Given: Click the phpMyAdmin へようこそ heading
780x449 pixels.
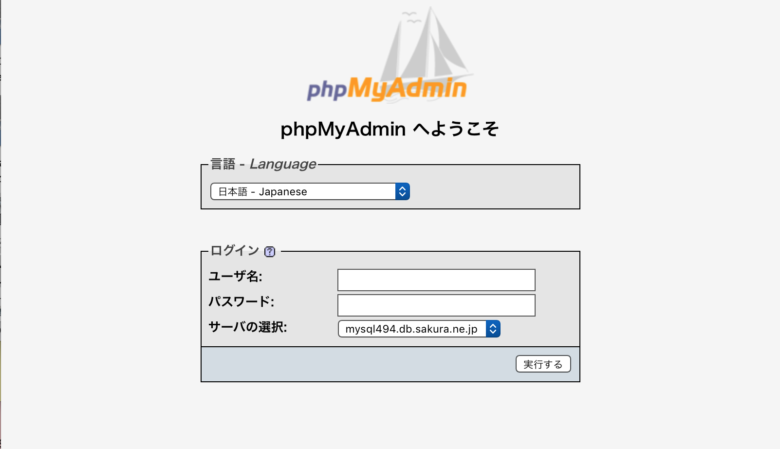Looking at the screenshot, I should tap(390, 129).
